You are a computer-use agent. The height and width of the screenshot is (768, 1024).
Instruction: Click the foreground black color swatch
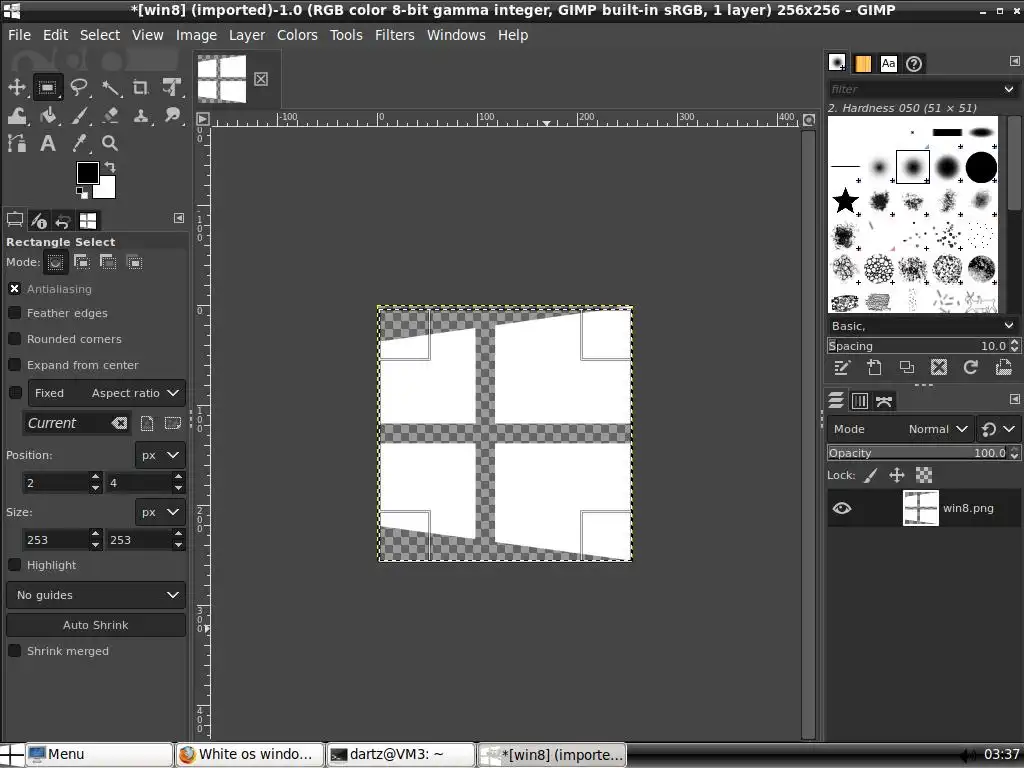[x=88, y=173]
